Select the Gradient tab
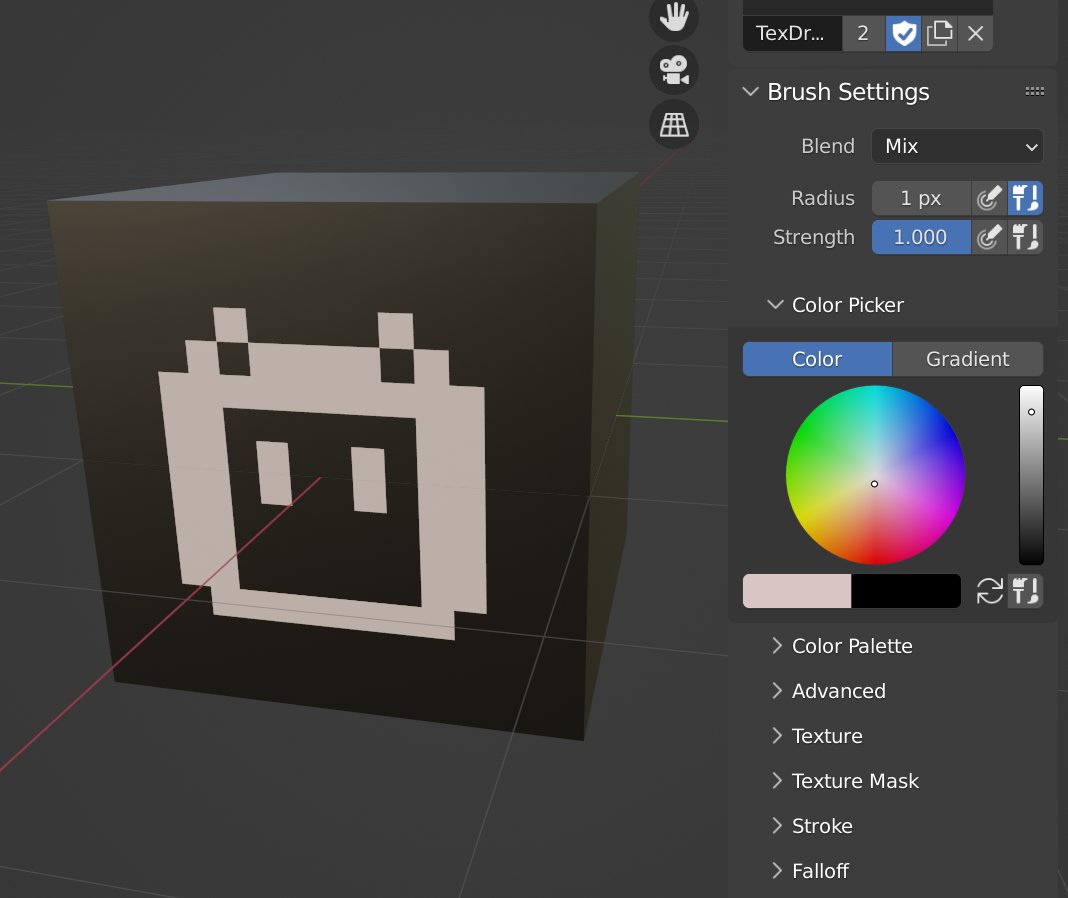The image size is (1068, 898). pyautogui.click(x=967, y=359)
